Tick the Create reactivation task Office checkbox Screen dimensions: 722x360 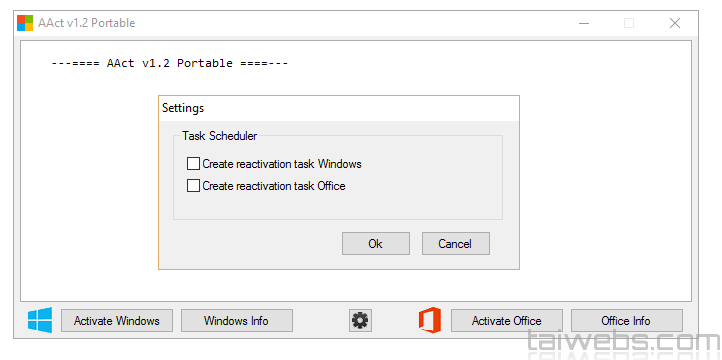(x=193, y=186)
